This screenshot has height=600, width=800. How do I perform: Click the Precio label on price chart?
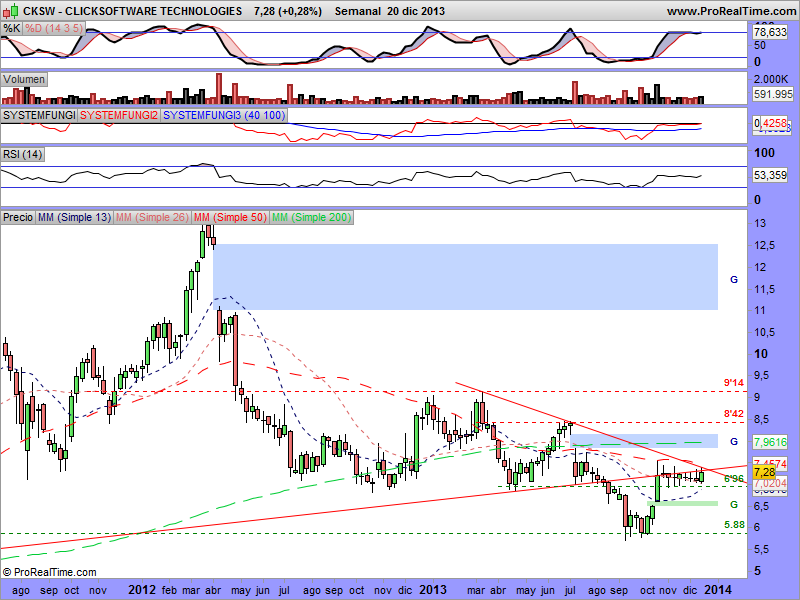click(x=18, y=217)
